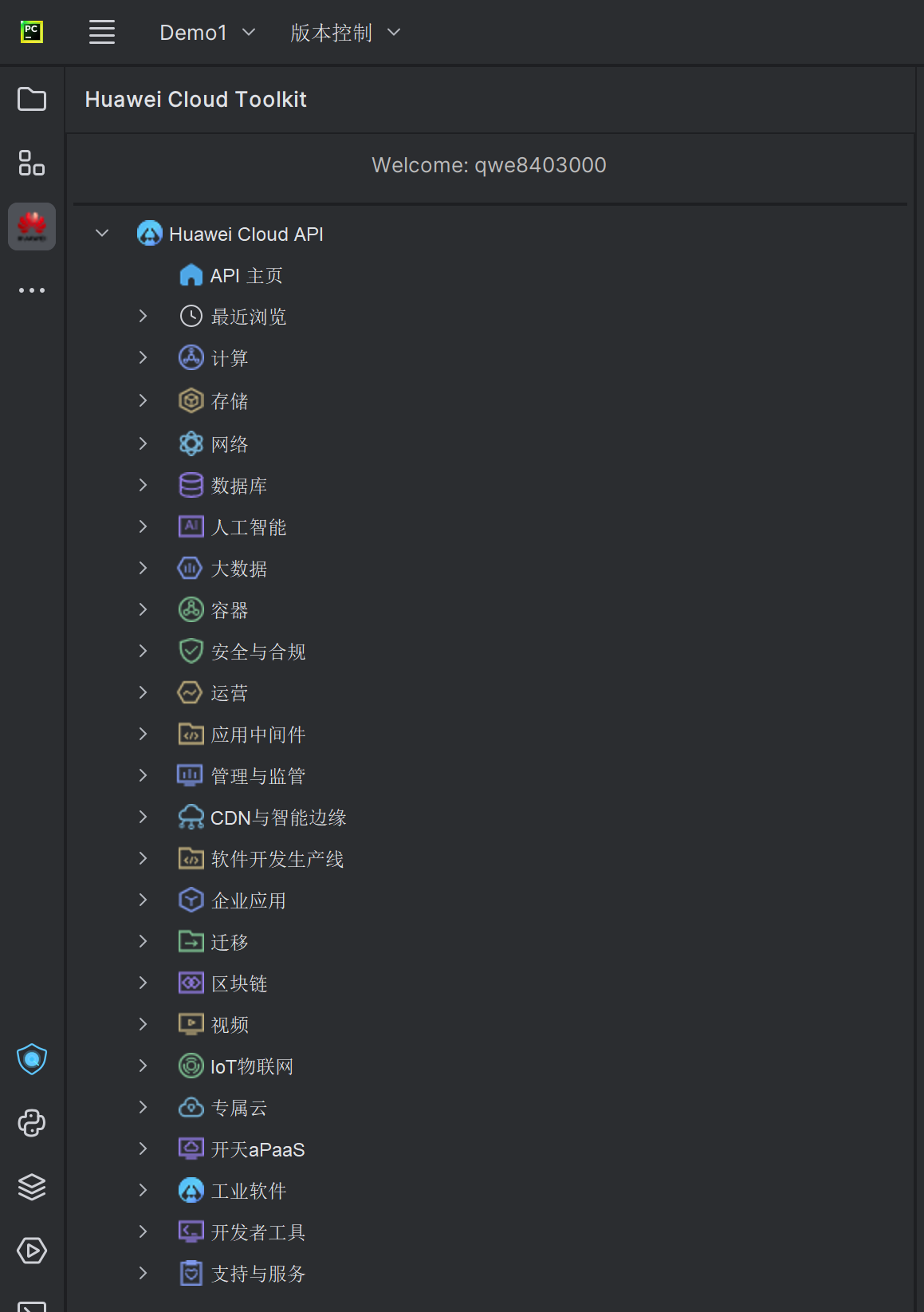Screen dimensions: 924x1312
Task: Click the AI icon for 人工智能
Action: pos(191,526)
